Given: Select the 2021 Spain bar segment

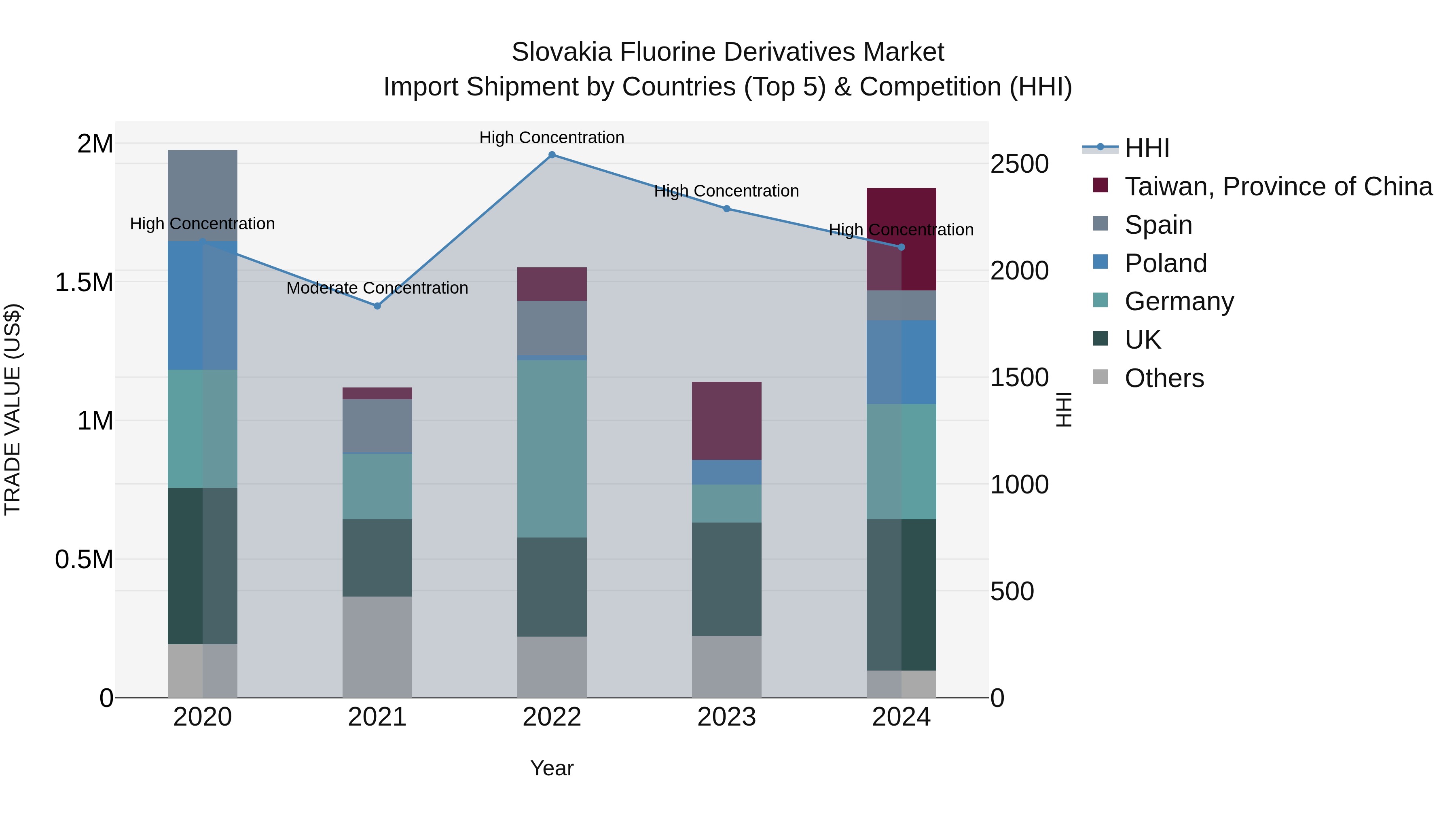Looking at the screenshot, I should tap(378, 426).
